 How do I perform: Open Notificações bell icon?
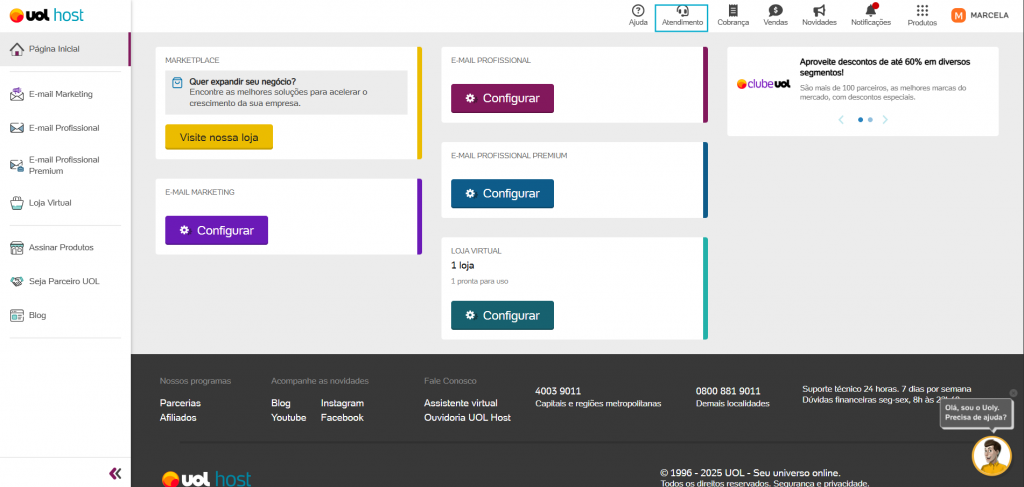(871, 10)
